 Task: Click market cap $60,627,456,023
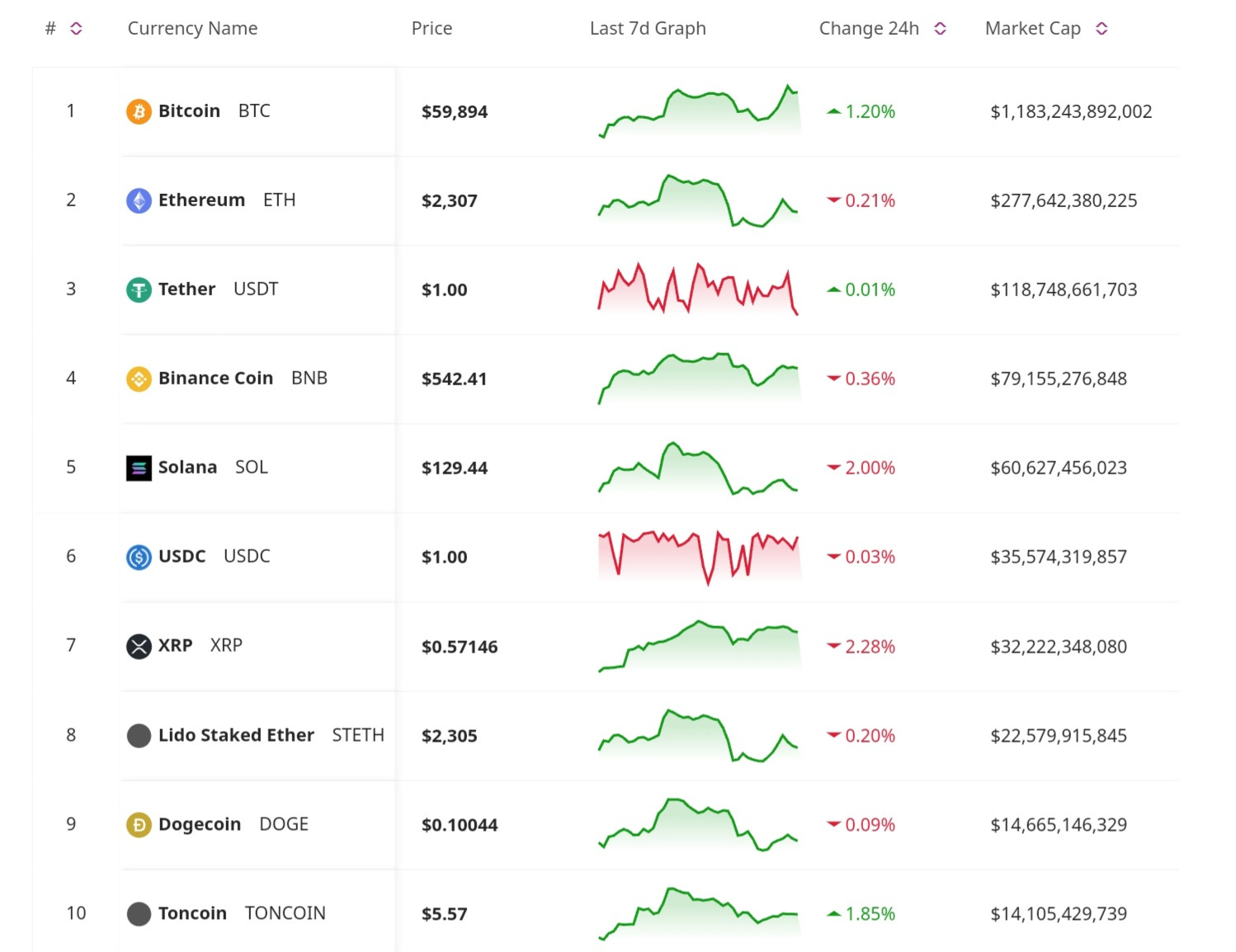(1059, 468)
